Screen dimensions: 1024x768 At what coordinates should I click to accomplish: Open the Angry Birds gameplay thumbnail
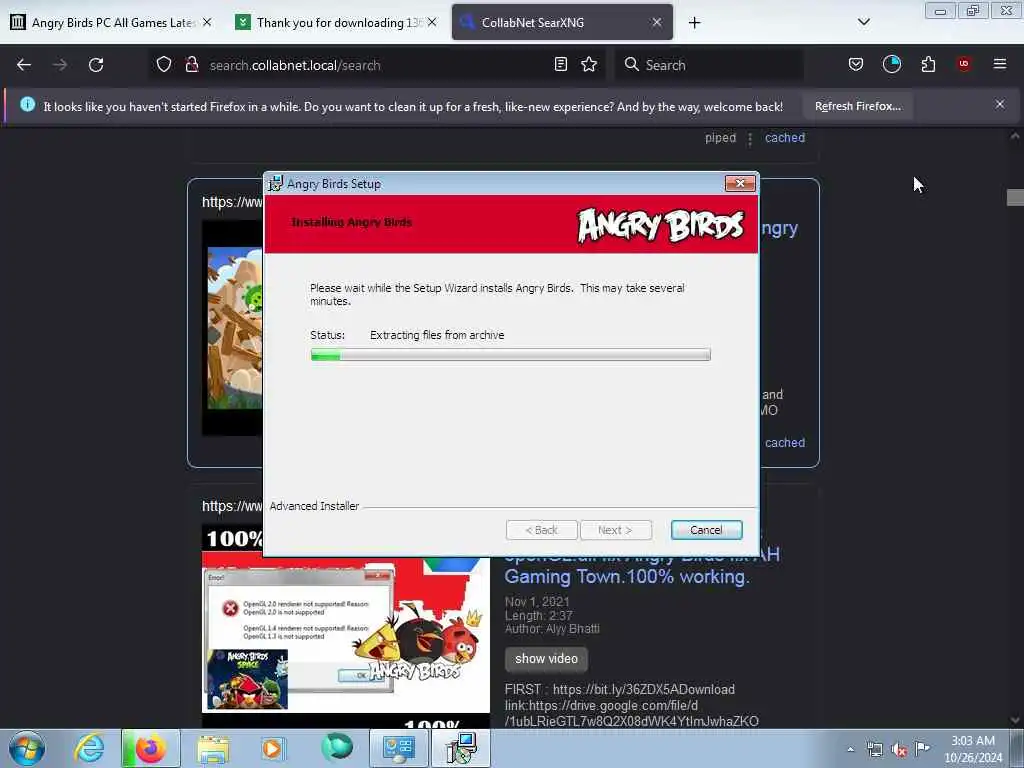[232, 328]
